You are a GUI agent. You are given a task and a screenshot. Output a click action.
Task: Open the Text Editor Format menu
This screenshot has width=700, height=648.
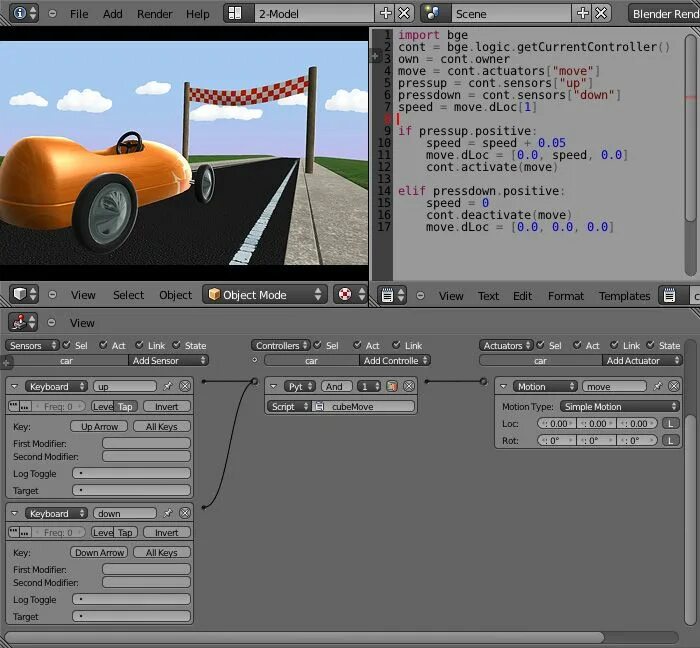click(566, 296)
